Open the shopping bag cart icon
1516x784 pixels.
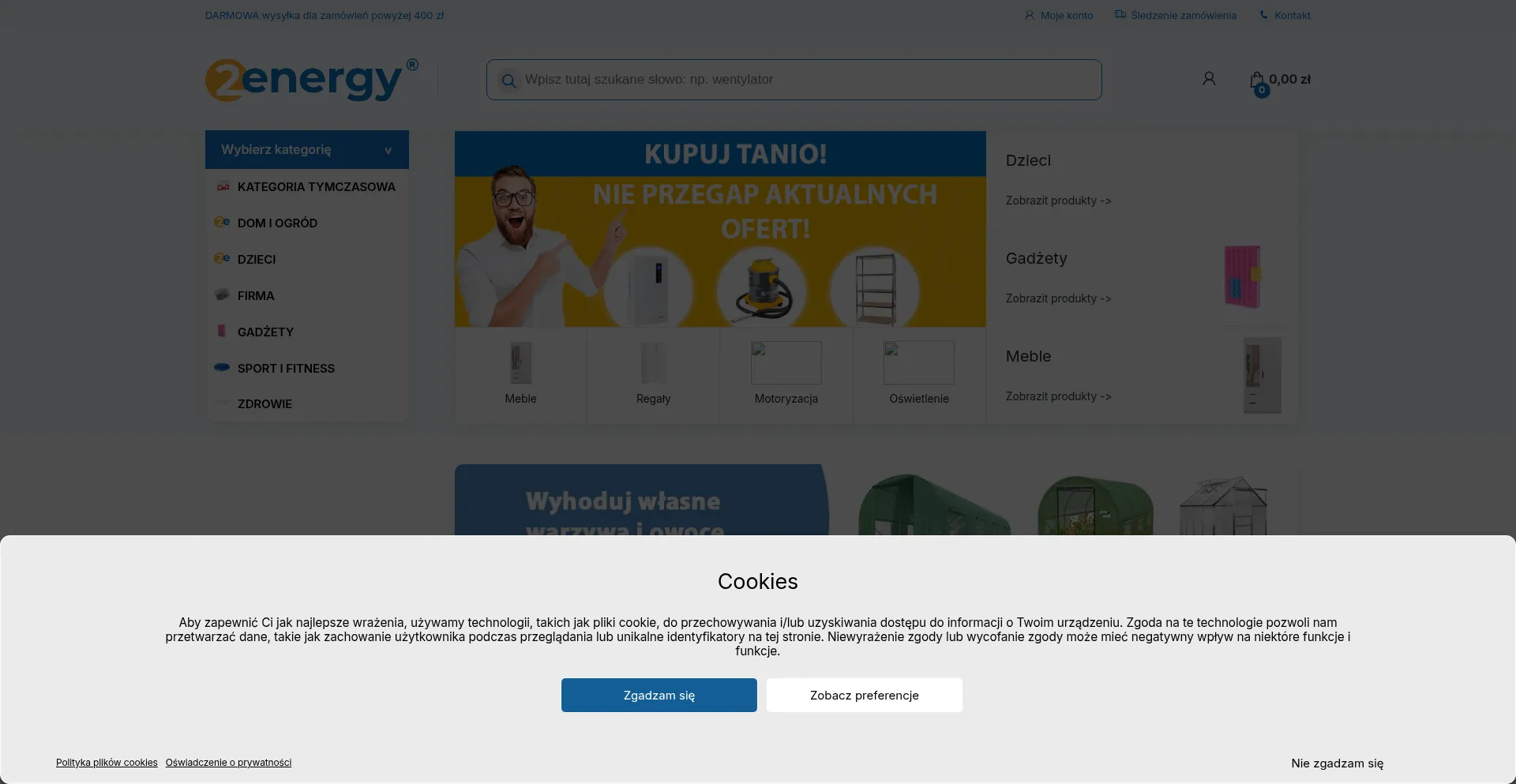pyautogui.click(x=1257, y=81)
